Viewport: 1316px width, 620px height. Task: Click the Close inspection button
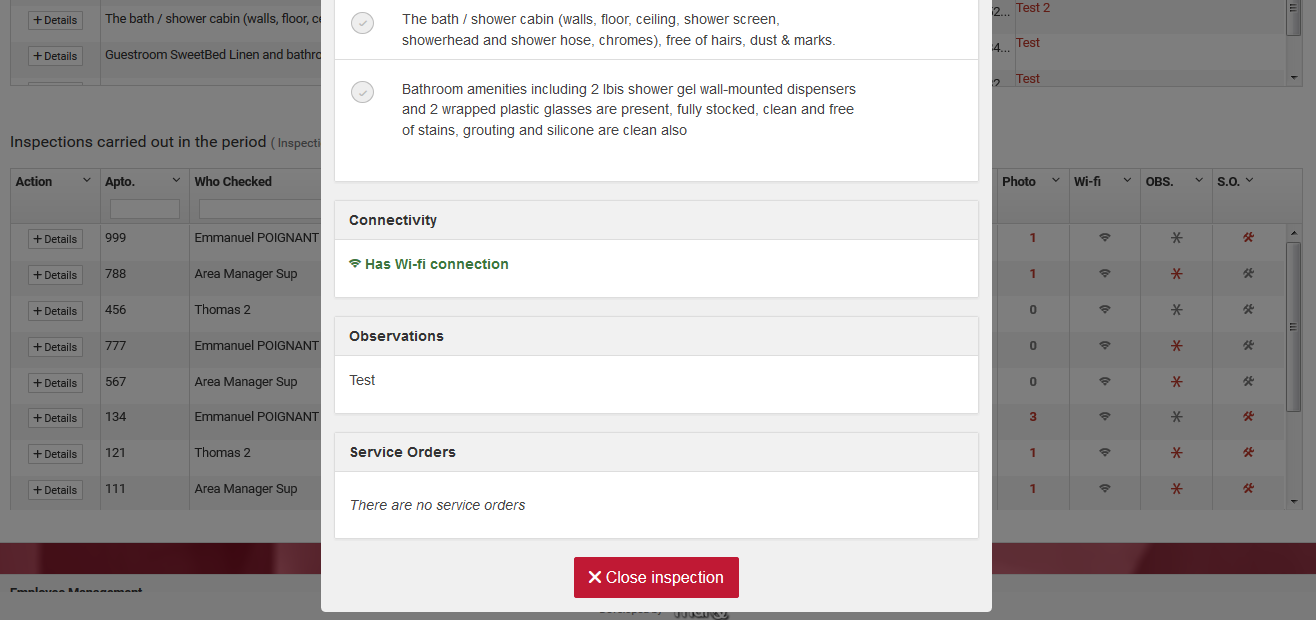[656, 577]
